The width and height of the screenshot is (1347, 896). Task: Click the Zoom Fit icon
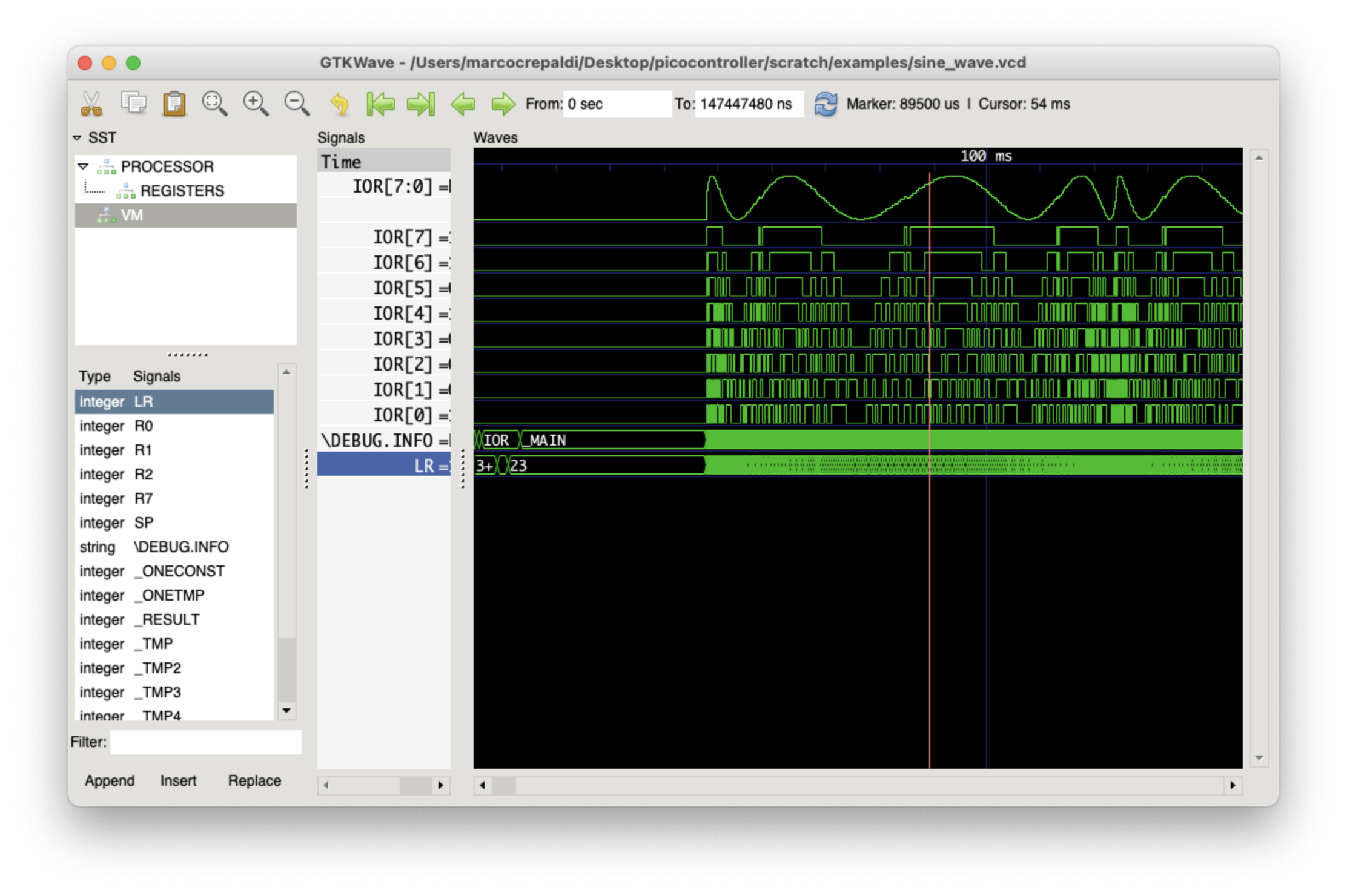pyautogui.click(x=214, y=104)
